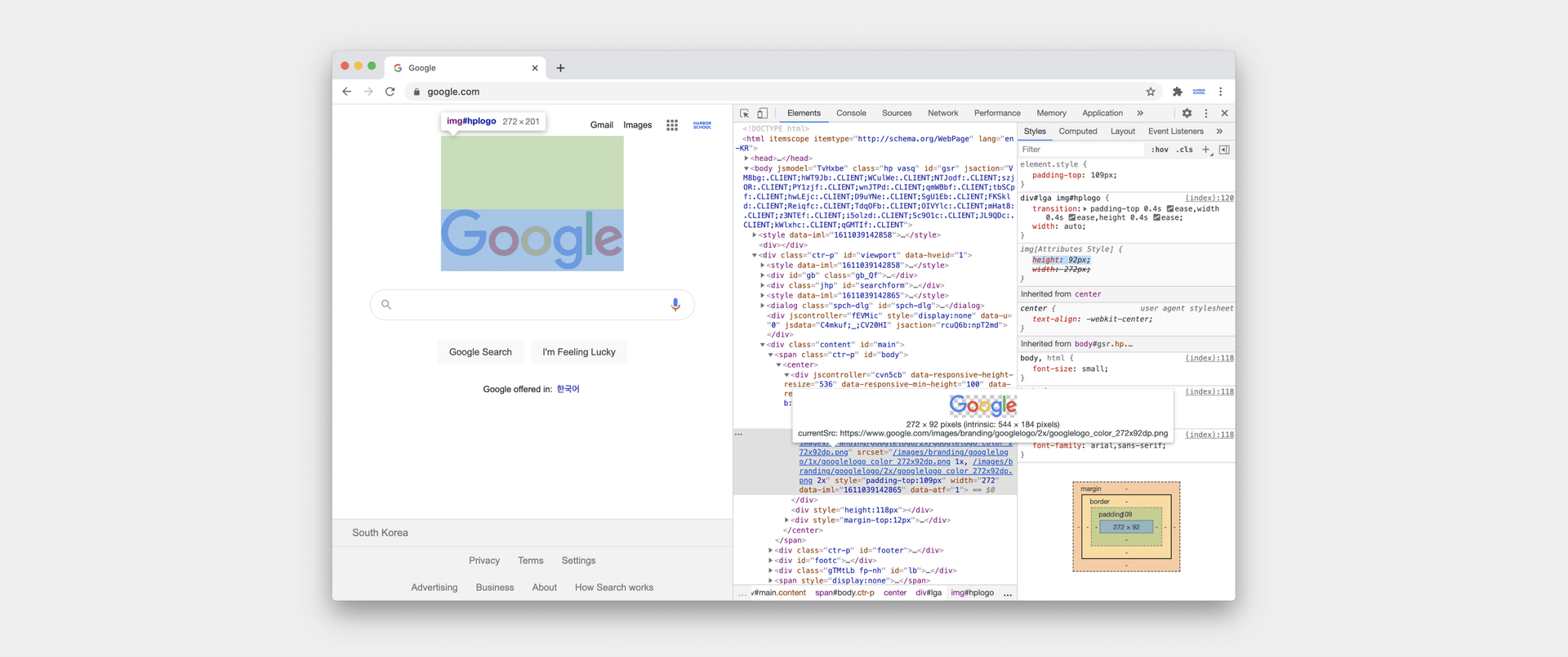Open the first ease timing editor swatch
Screen dimensions: 1568x657
point(1170,208)
